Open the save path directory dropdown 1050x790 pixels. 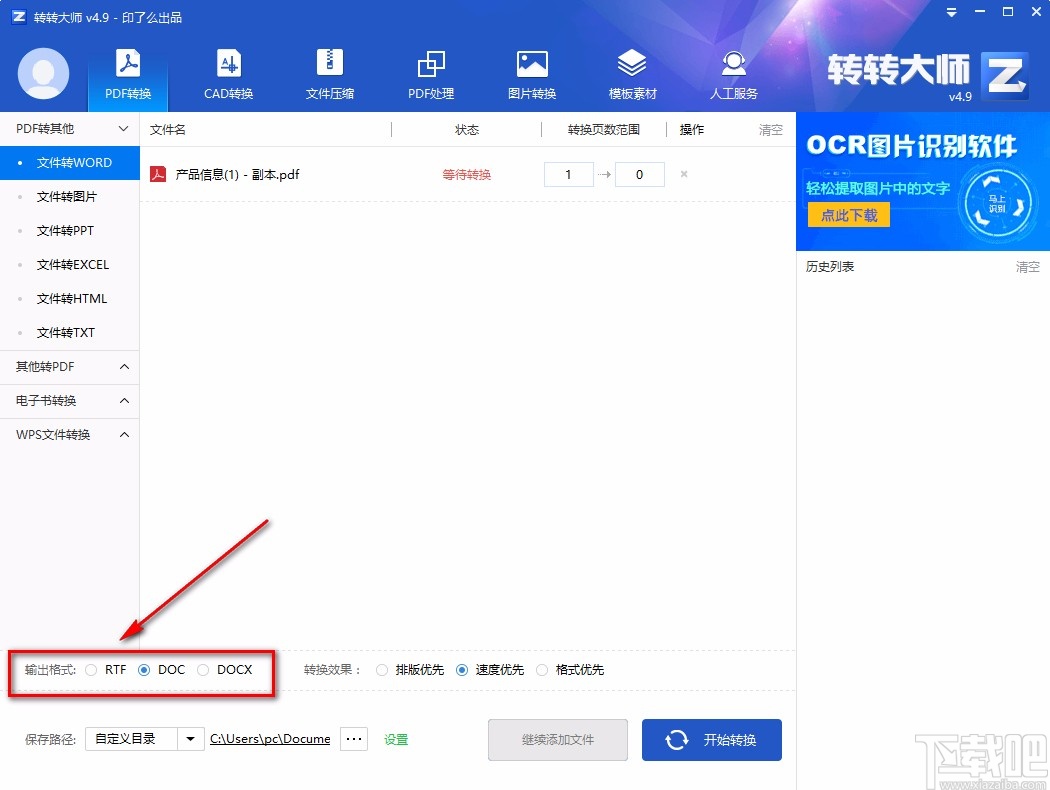[x=190, y=738]
